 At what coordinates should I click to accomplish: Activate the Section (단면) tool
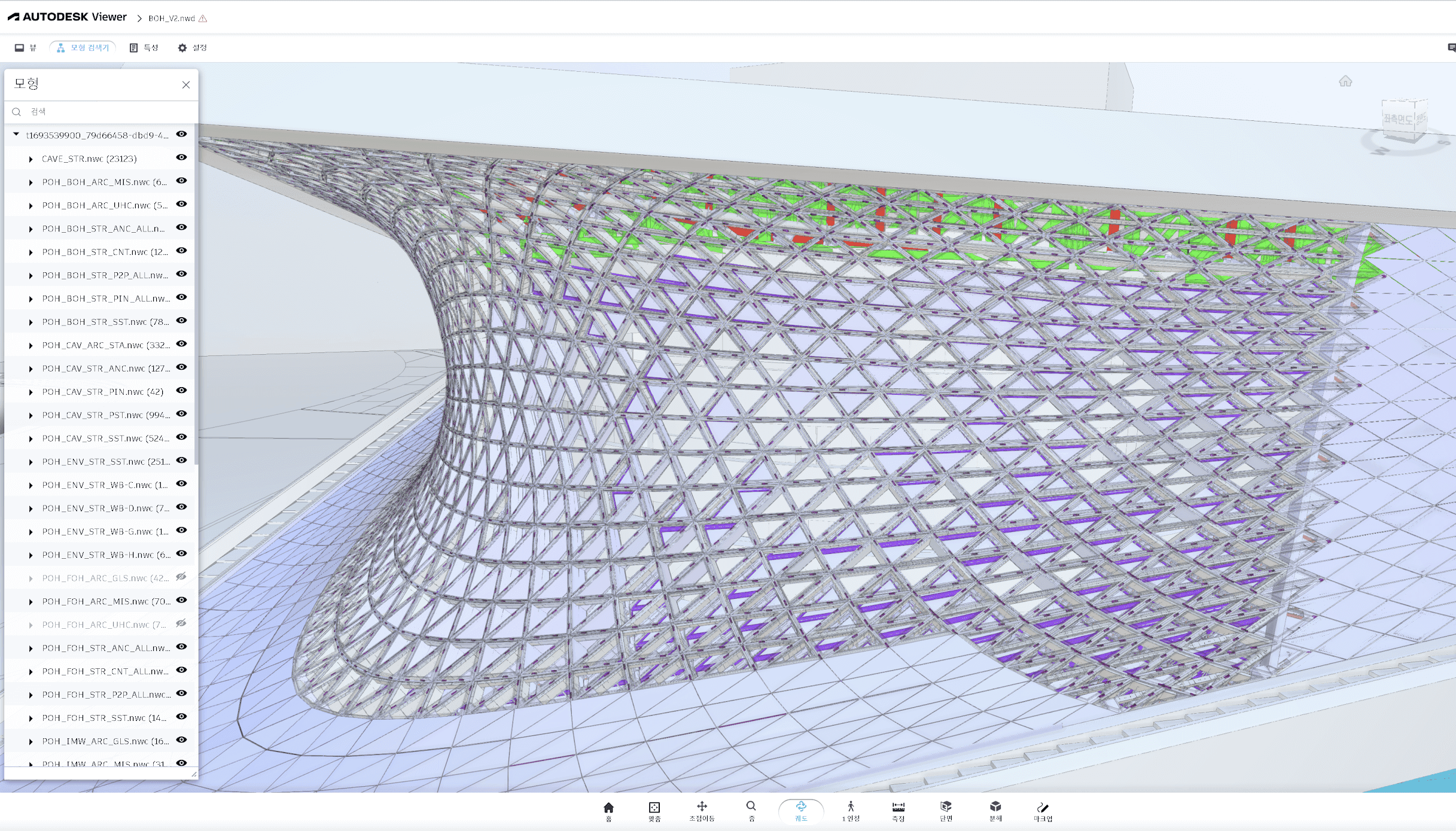946,811
